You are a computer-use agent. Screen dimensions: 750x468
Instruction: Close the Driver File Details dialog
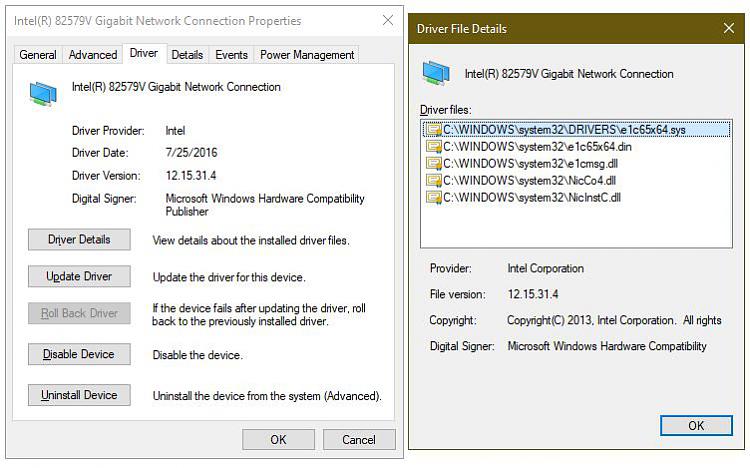(x=728, y=28)
